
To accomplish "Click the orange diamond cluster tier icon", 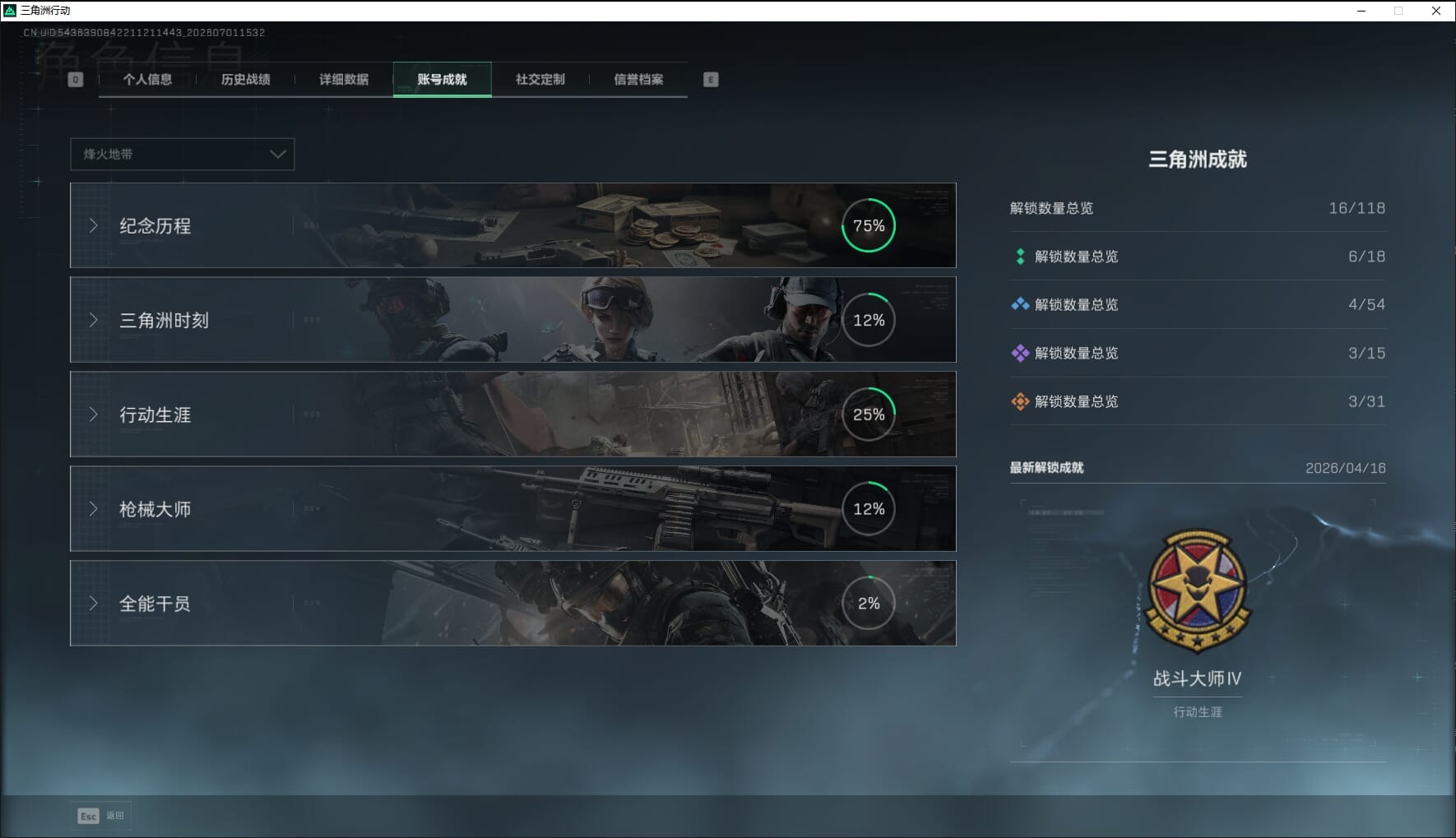I will click(1020, 401).
